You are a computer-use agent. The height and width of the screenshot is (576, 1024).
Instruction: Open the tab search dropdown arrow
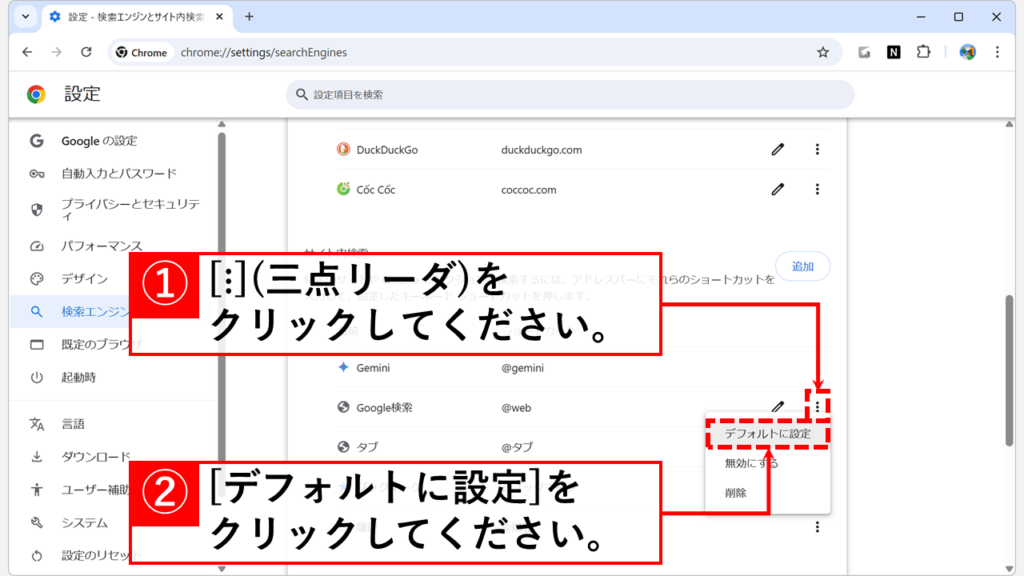[25, 17]
